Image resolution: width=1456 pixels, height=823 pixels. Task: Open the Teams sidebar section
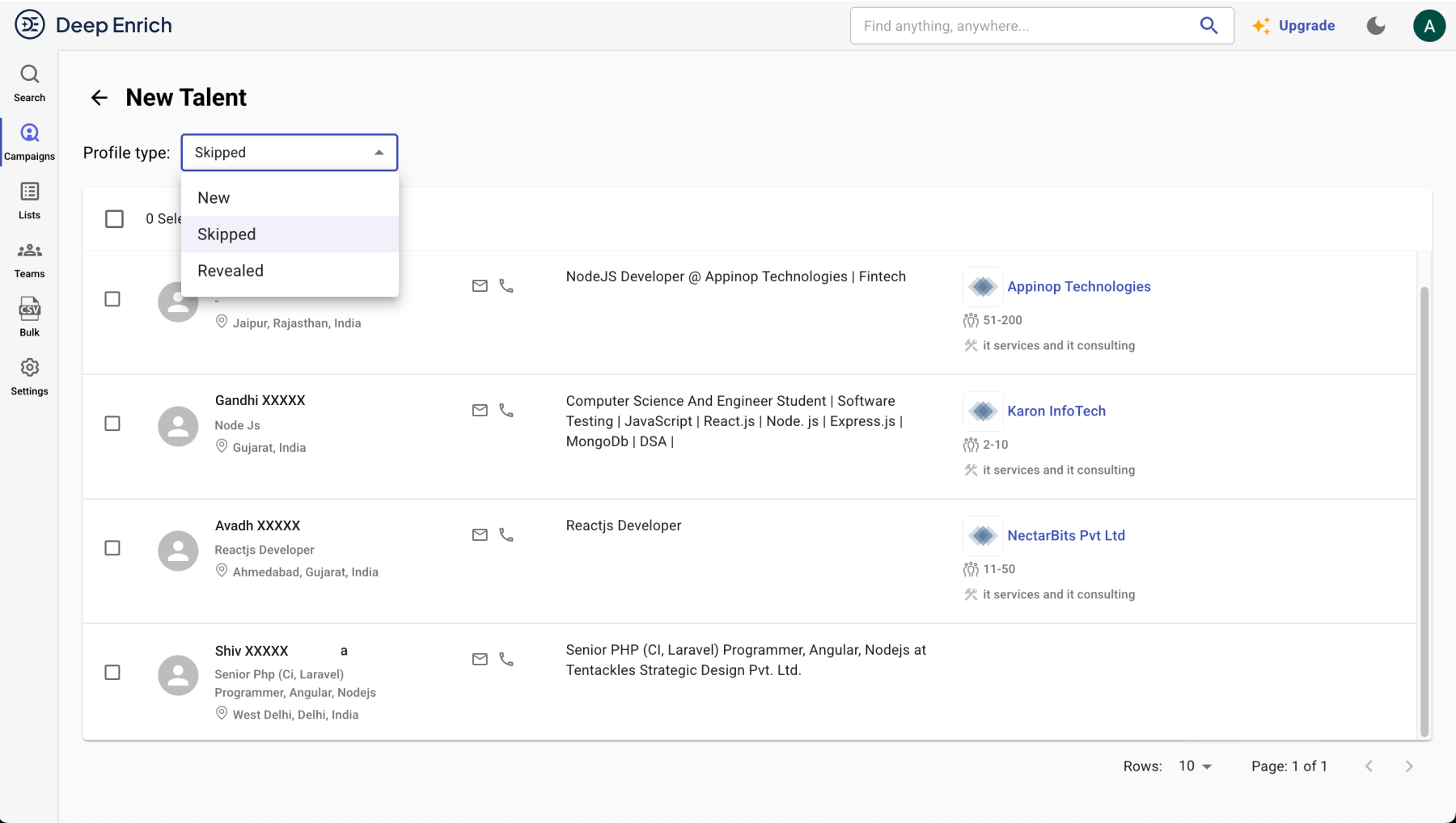(x=29, y=260)
